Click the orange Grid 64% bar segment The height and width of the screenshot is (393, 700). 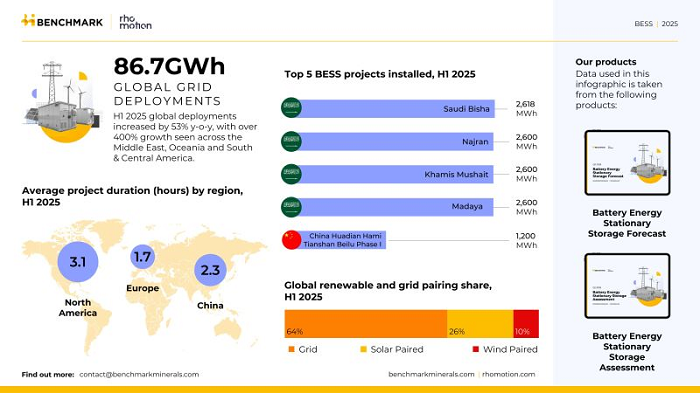coord(366,324)
